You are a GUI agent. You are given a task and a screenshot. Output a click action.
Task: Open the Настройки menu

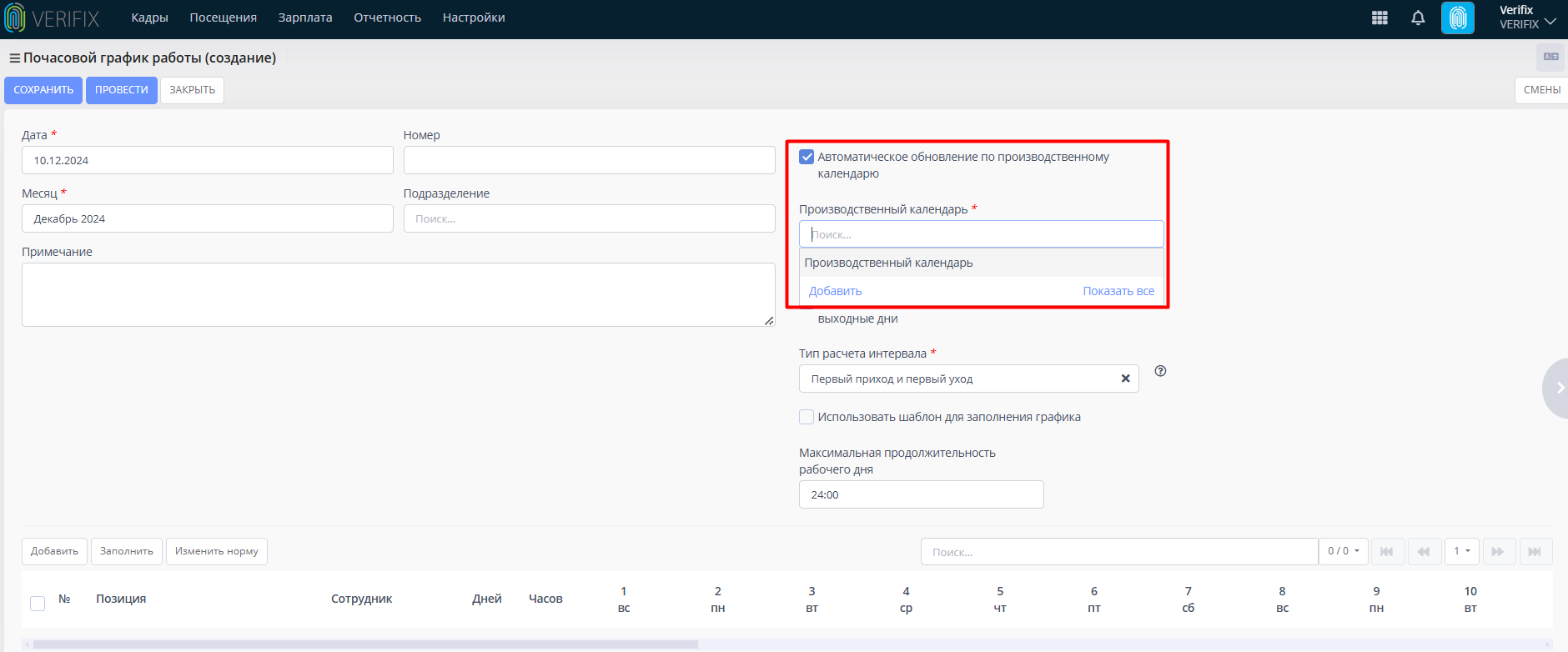[x=474, y=18]
